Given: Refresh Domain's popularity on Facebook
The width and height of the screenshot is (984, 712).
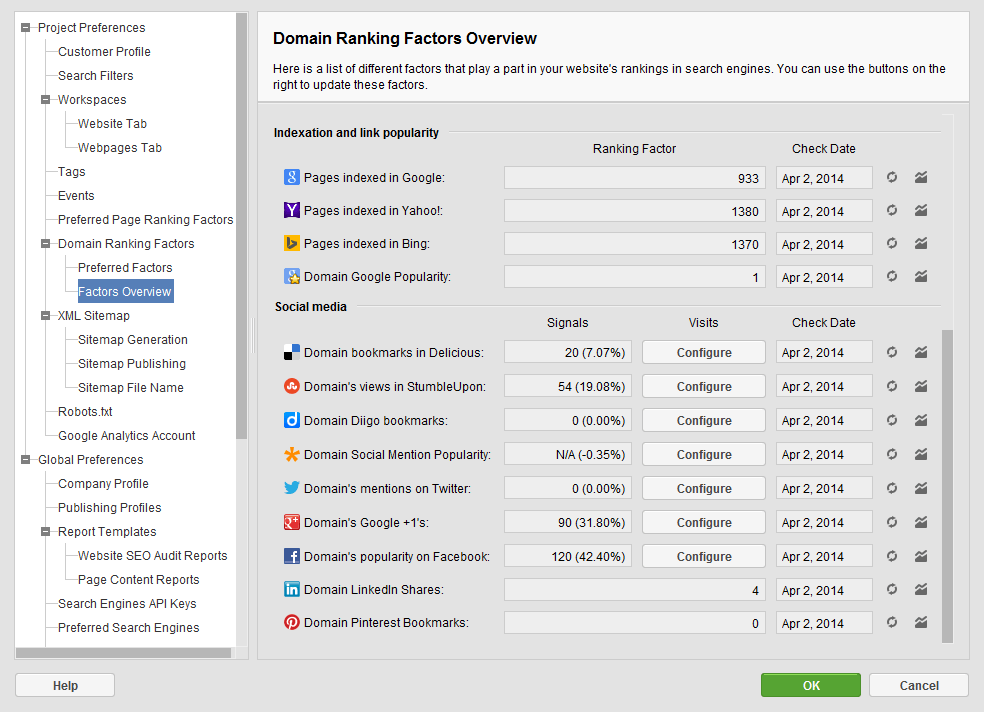Looking at the screenshot, I should point(892,556).
